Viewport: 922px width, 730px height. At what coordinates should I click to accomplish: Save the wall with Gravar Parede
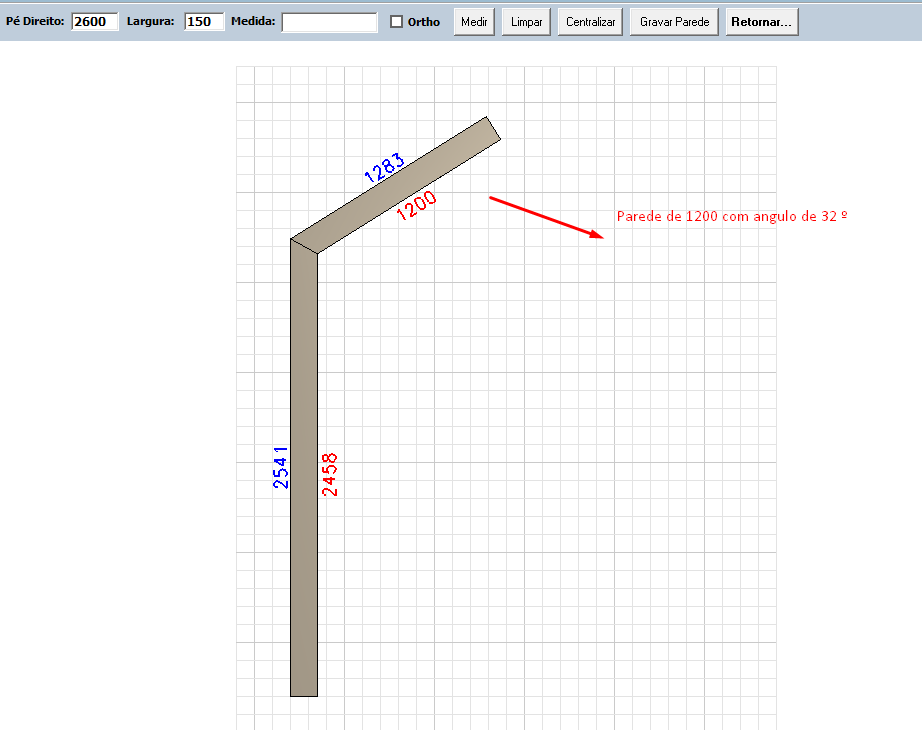pos(674,22)
